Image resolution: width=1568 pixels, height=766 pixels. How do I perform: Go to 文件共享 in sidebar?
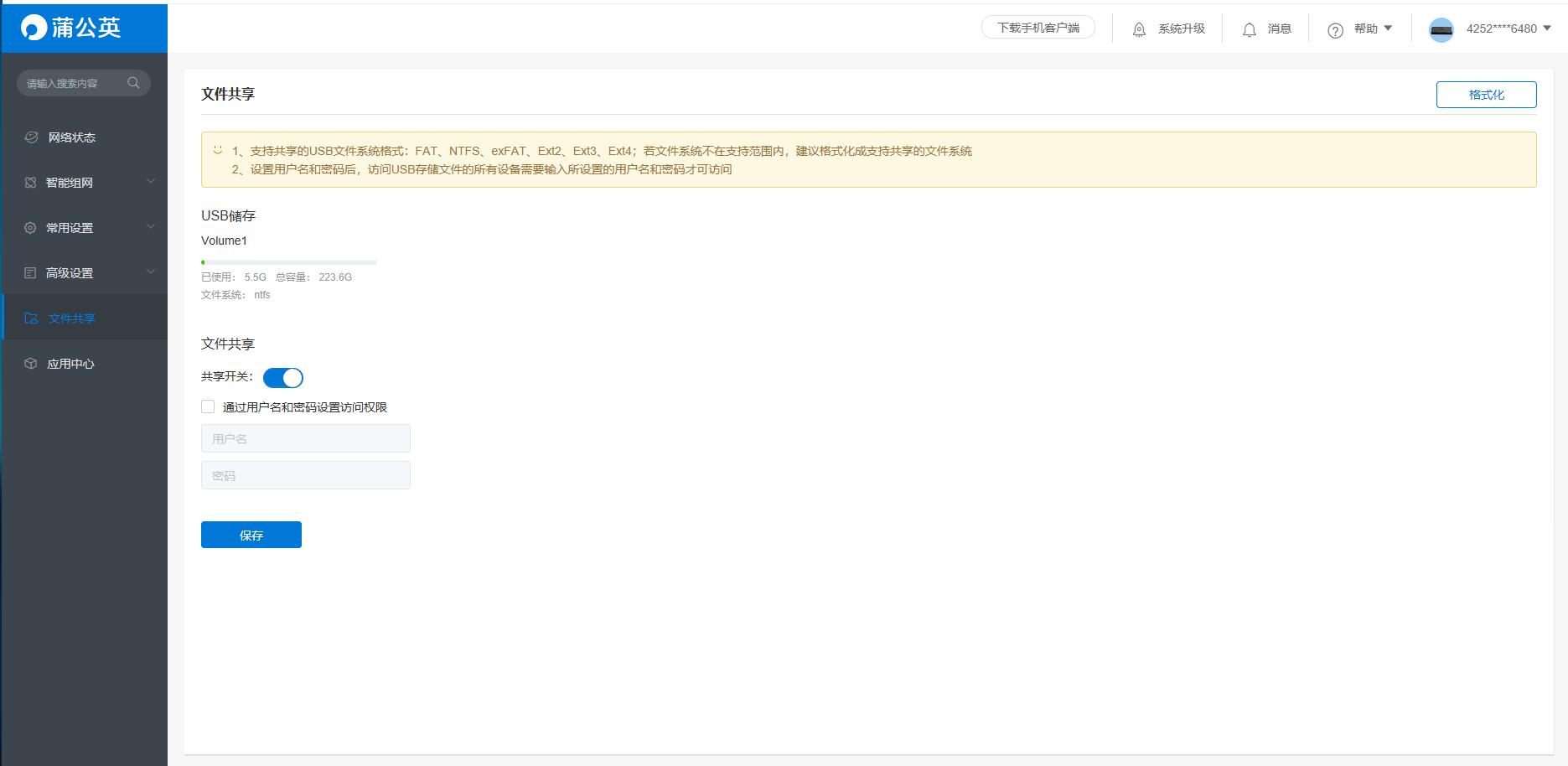(x=85, y=317)
